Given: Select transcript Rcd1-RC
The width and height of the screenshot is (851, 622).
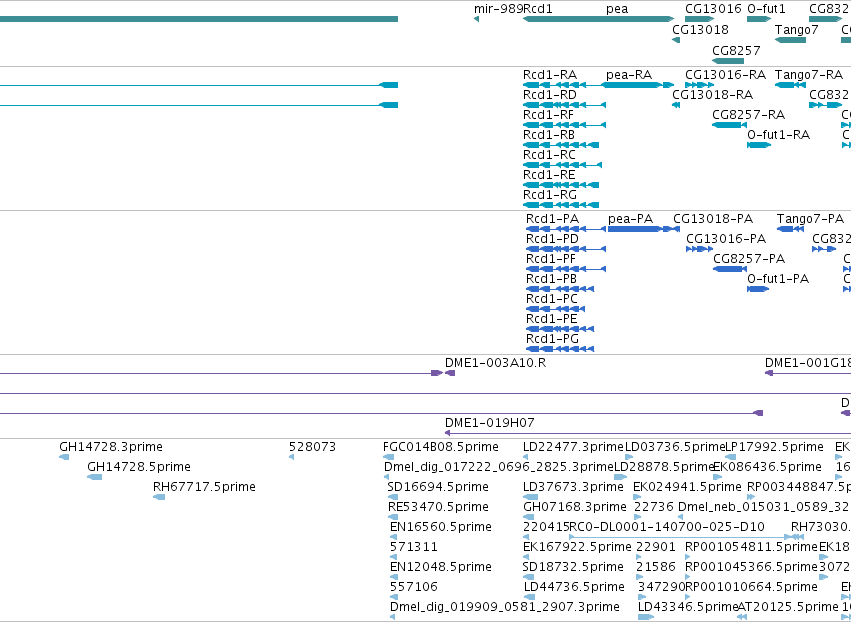Looking at the screenshot, I should coord(549,155).
